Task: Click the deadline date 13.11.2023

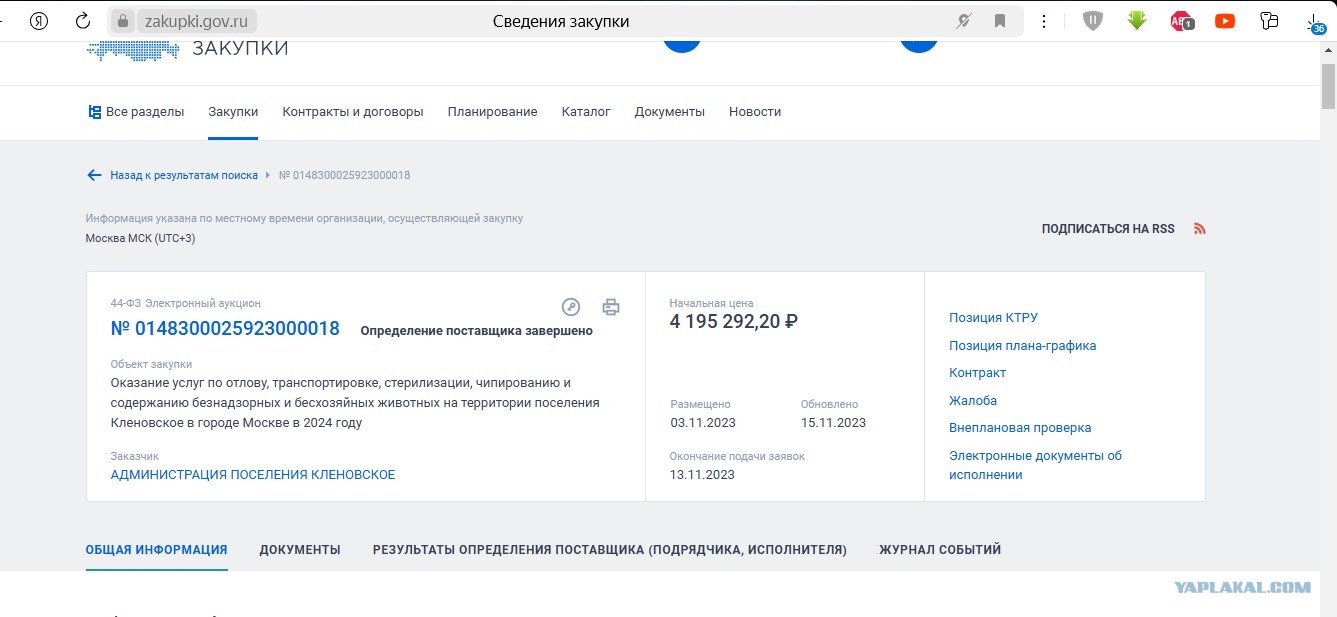Action: point(702,475)
